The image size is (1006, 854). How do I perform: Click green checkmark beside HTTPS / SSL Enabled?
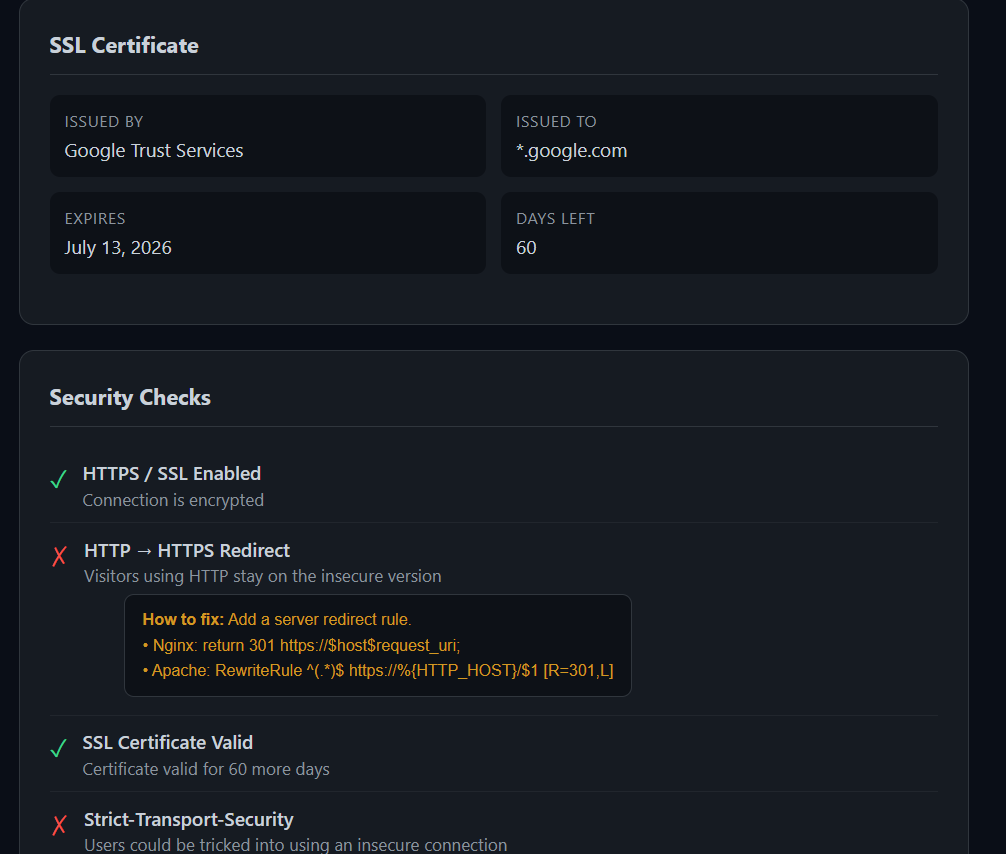(x=58, y=479)
